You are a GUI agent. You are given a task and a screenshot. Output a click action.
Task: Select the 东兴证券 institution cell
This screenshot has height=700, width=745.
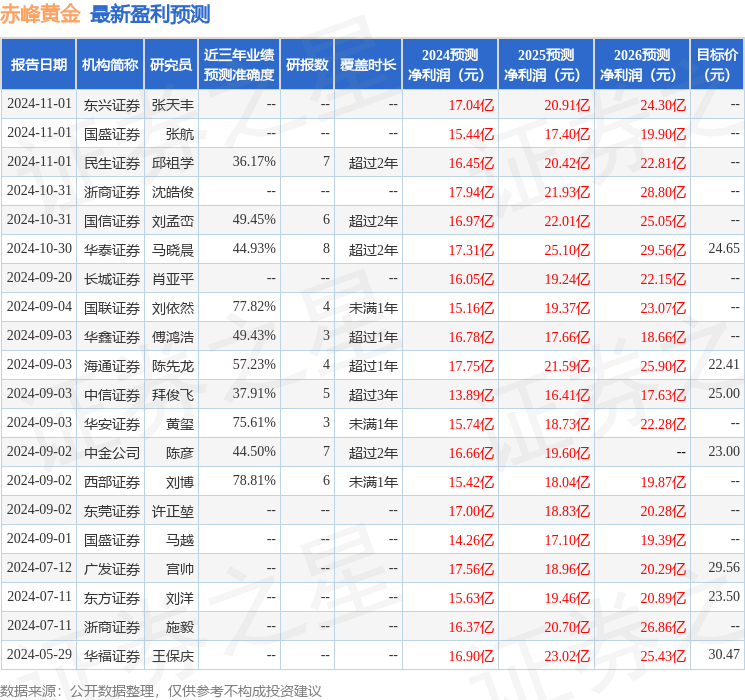tap(112, 105)
